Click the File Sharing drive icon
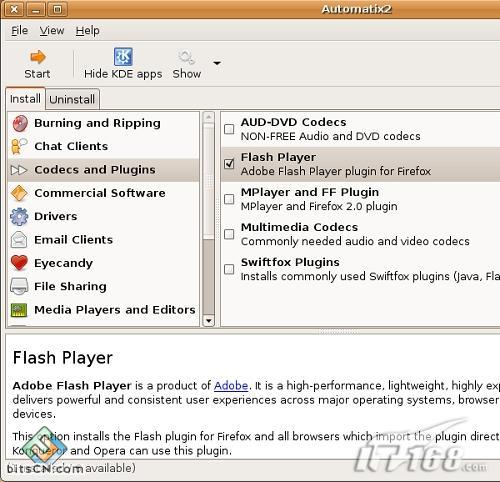Screen dimensions: 500x482 pyautogui.click(x=19, y=286)
